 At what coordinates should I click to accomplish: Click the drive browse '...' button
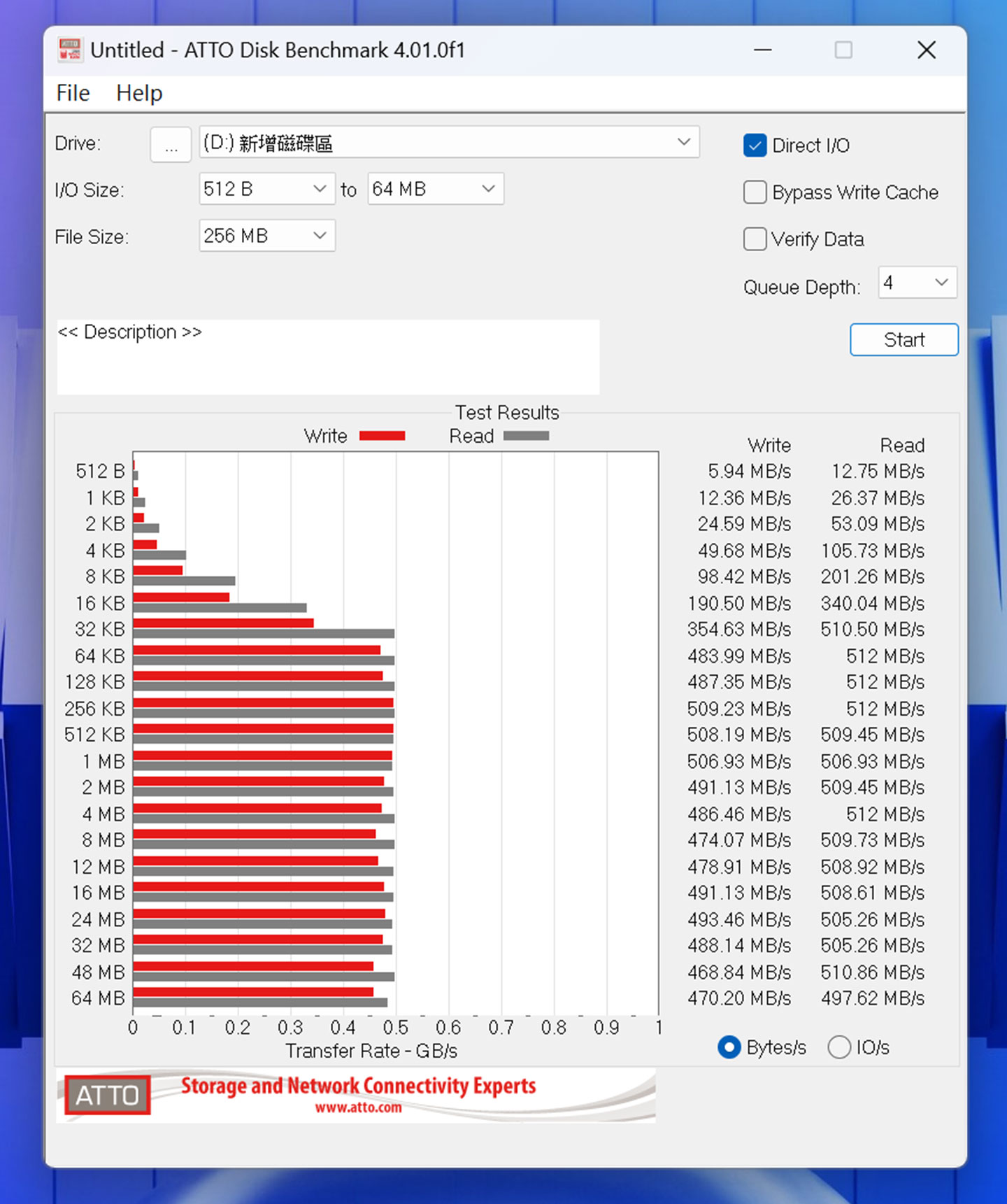pyautogui.click(x=171, y=145)
